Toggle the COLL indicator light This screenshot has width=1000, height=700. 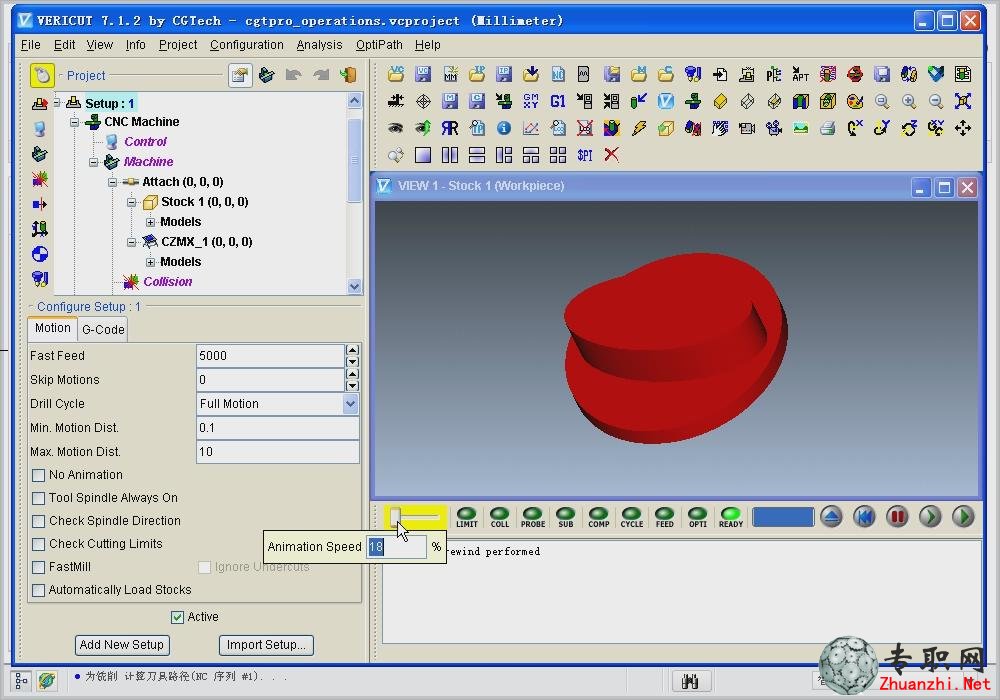click(499, 516)
